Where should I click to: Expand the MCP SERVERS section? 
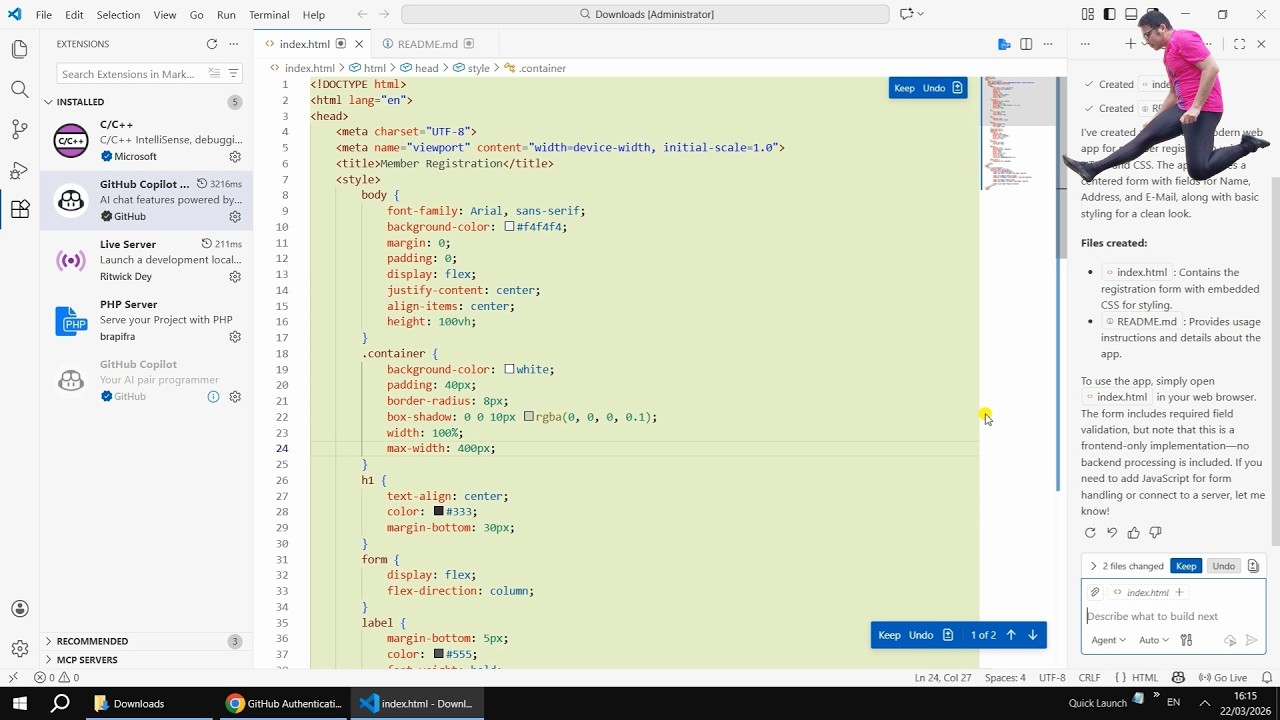click(48, 660)
